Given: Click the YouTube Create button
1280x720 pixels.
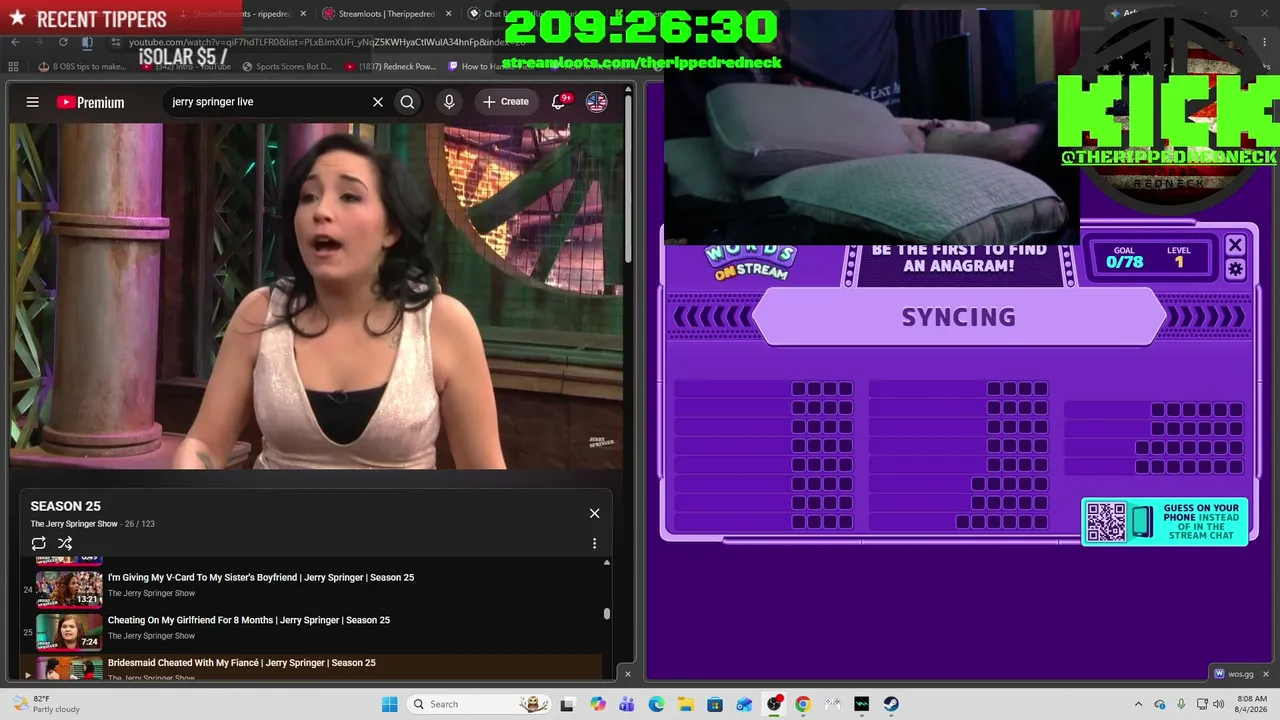Looking at the screenshot, I should 506,102.
